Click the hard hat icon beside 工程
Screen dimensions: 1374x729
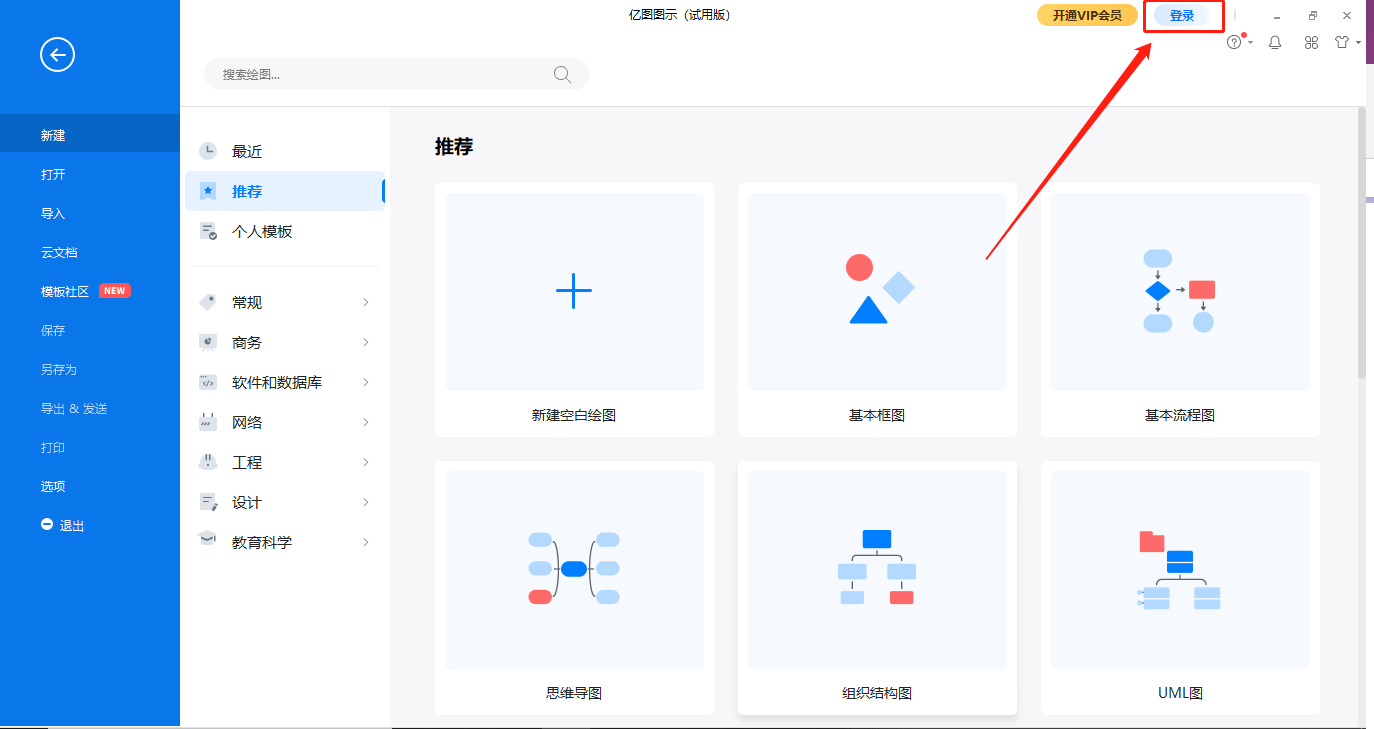coord(208,462)
